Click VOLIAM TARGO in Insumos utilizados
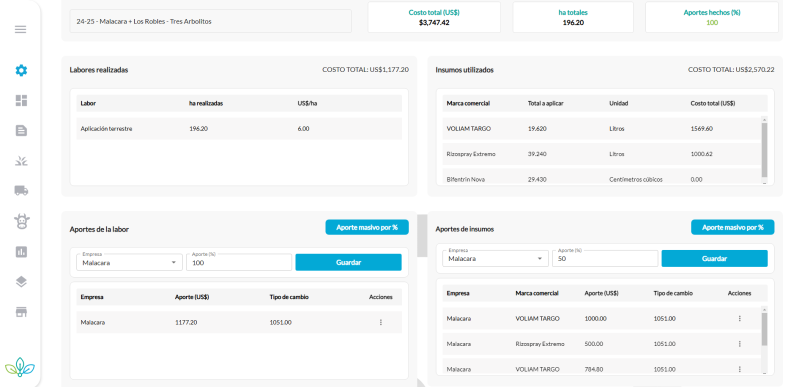This screenshot has width=799, height=387. [x=468, y=128]
